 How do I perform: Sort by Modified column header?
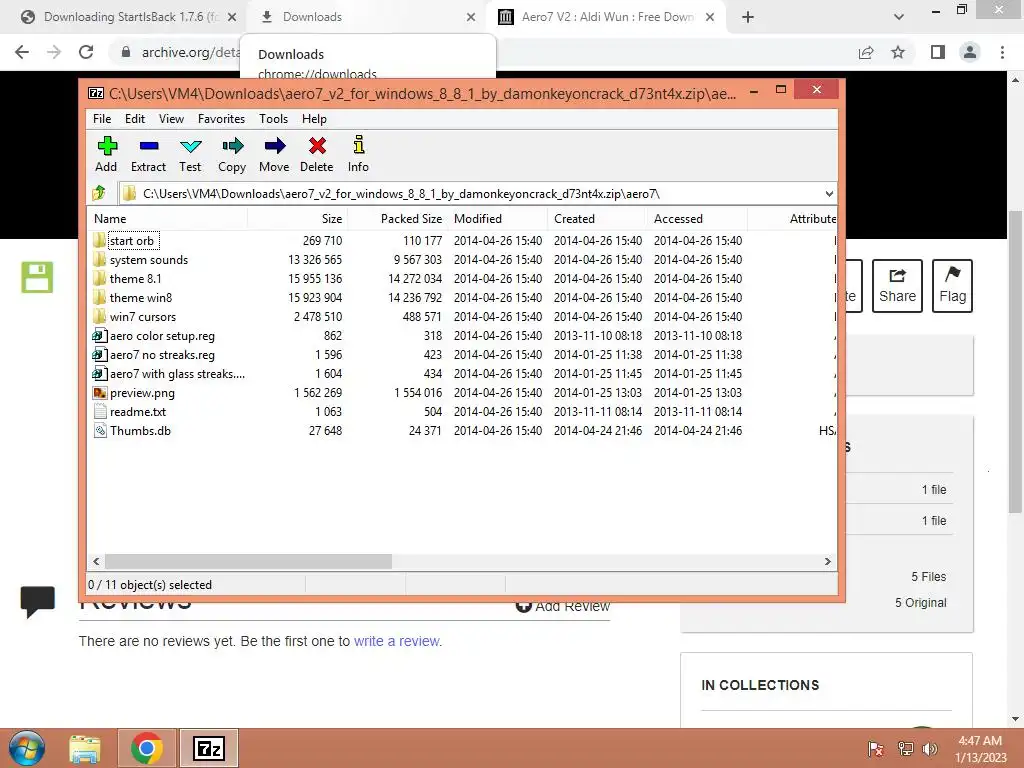[498, 219]
